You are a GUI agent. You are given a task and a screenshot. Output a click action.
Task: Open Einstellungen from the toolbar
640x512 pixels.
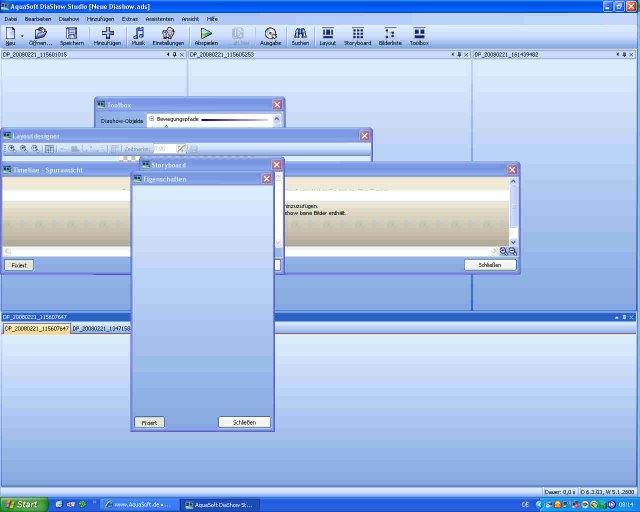click(167, 34)
